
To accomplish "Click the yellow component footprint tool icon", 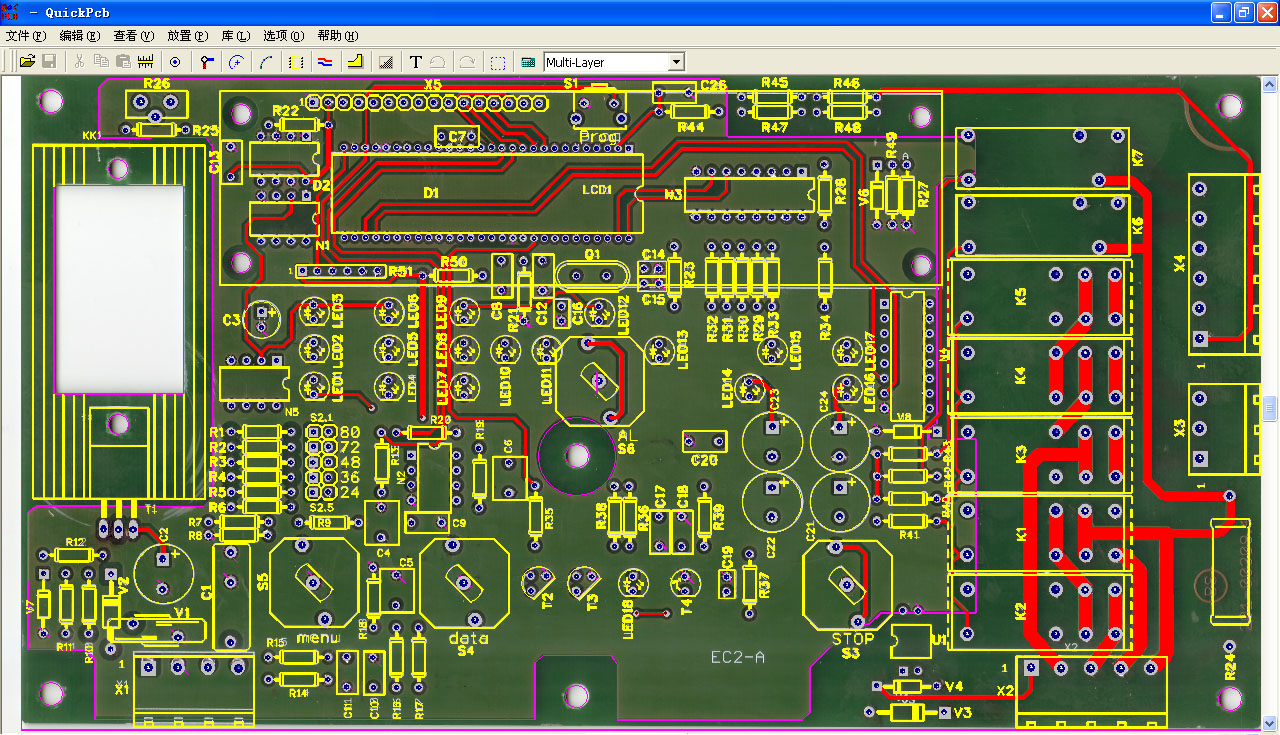I will click(295, 62).
